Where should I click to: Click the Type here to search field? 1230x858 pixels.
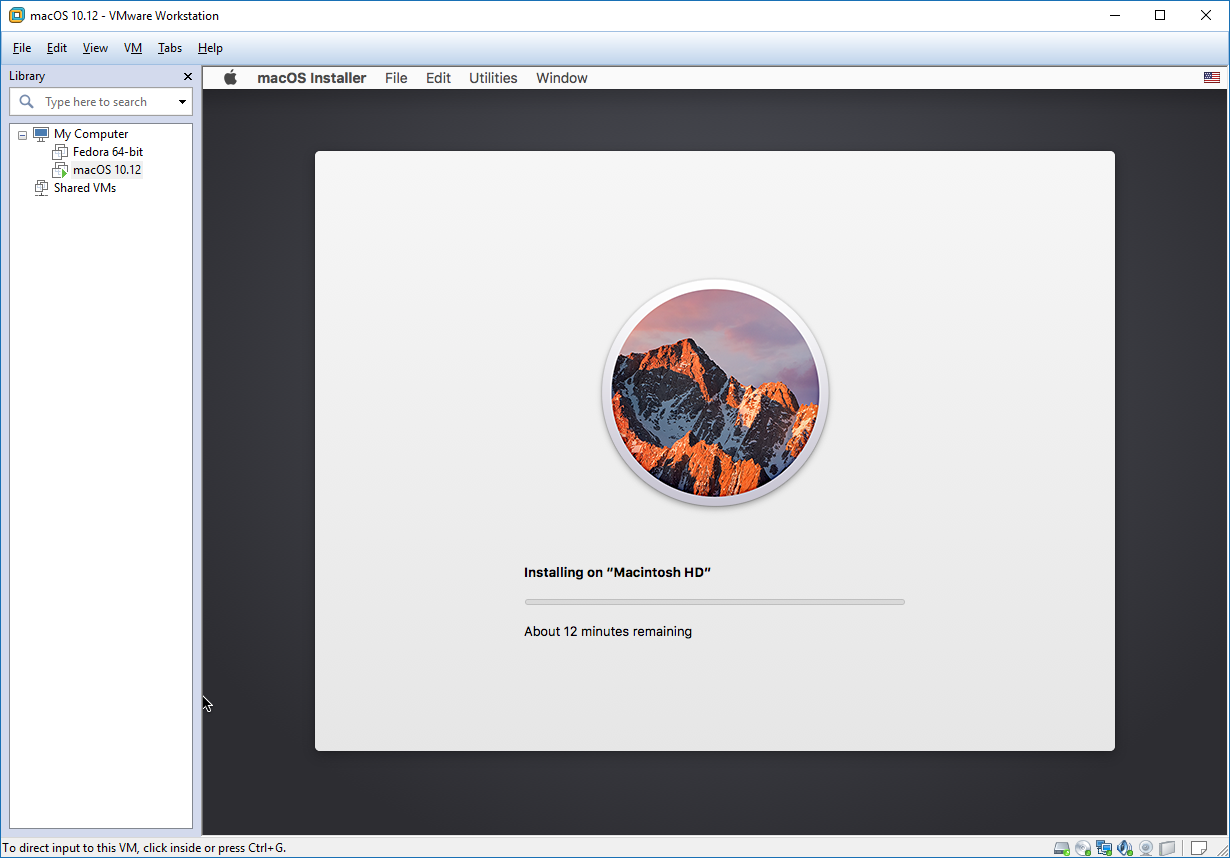(101, 102)
